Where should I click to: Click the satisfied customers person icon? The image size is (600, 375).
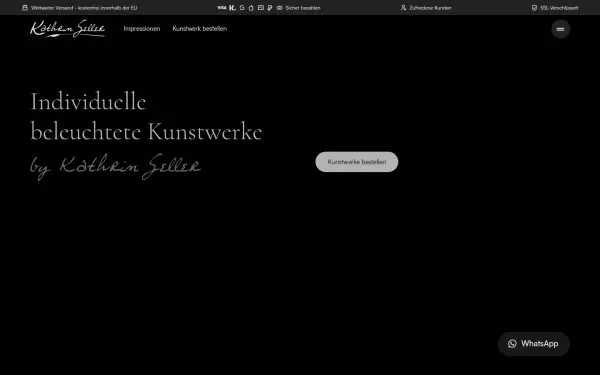tap(403, 8)
